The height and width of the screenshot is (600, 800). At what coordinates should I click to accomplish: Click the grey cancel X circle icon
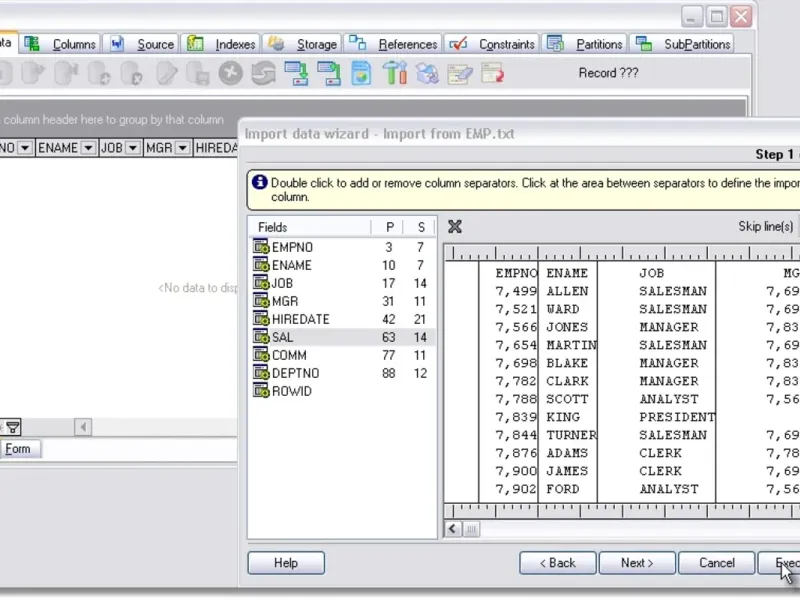pos(231,73)
